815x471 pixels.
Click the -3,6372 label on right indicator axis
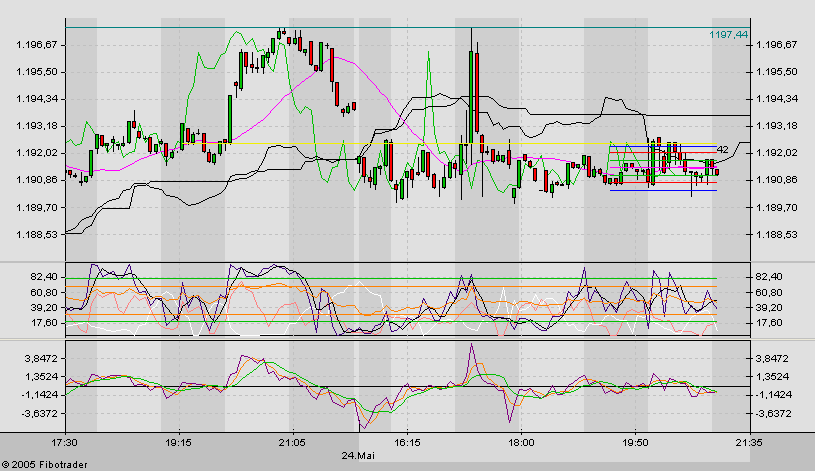pos(772,413)
